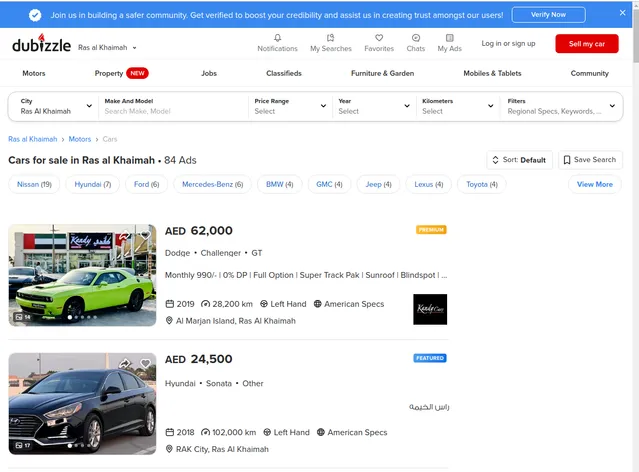Viewport: 639px width, 472px height.
Task: Open the Kilometers filter dropdown
Action: click(x=458, y=106)
